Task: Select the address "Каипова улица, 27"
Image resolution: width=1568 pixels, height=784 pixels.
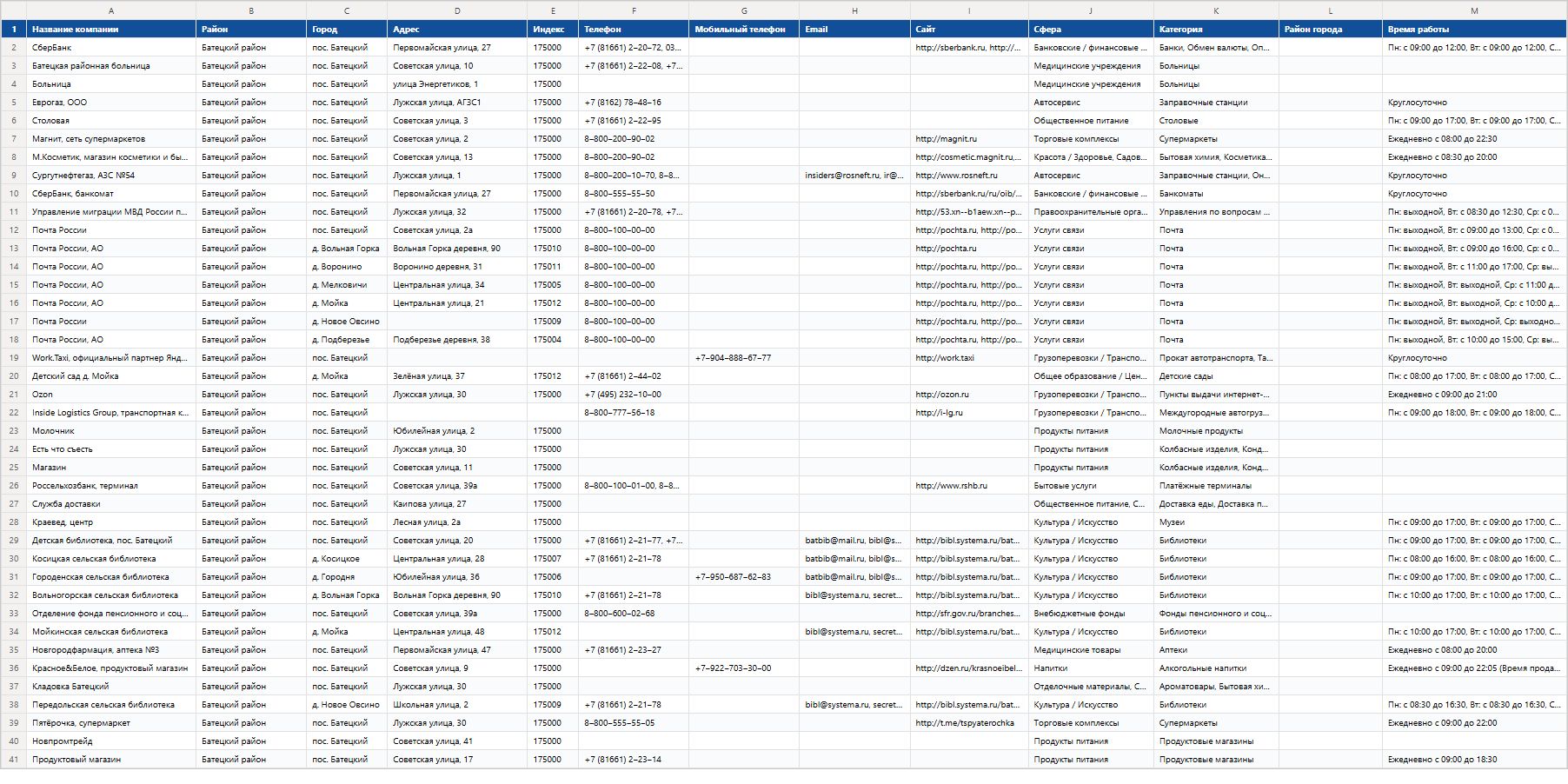Action: [457, 504]
